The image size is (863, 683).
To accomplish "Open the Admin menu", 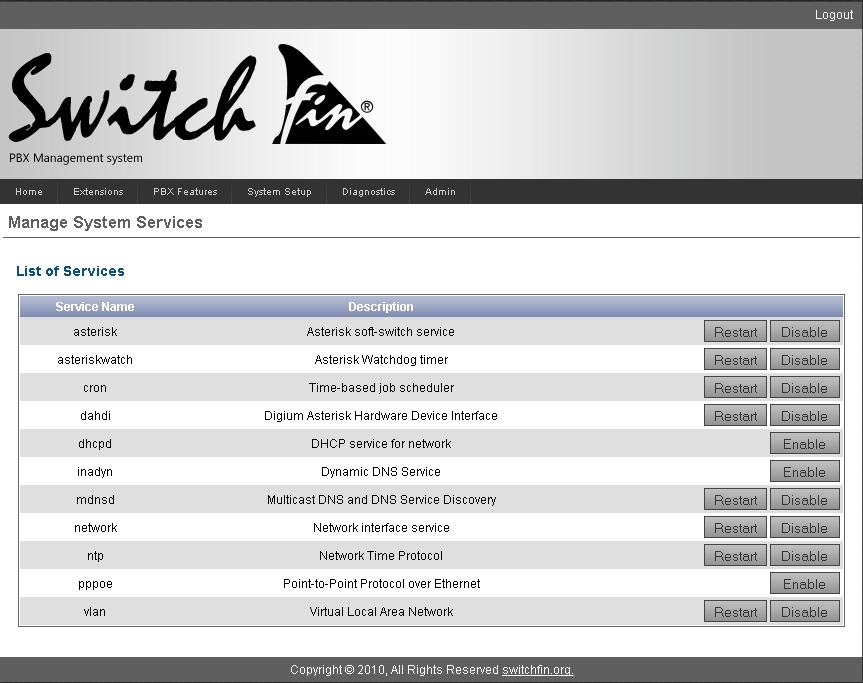I will tap(440, 192).
